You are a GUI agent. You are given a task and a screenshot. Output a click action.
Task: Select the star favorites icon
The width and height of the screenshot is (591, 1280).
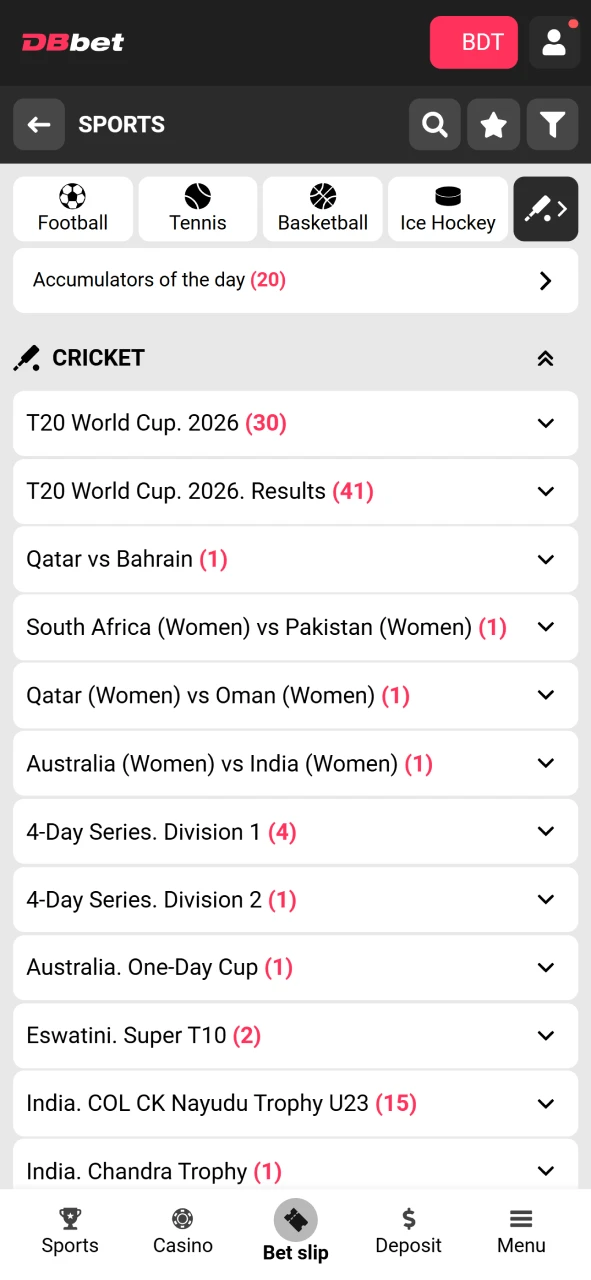pos(493,124)
